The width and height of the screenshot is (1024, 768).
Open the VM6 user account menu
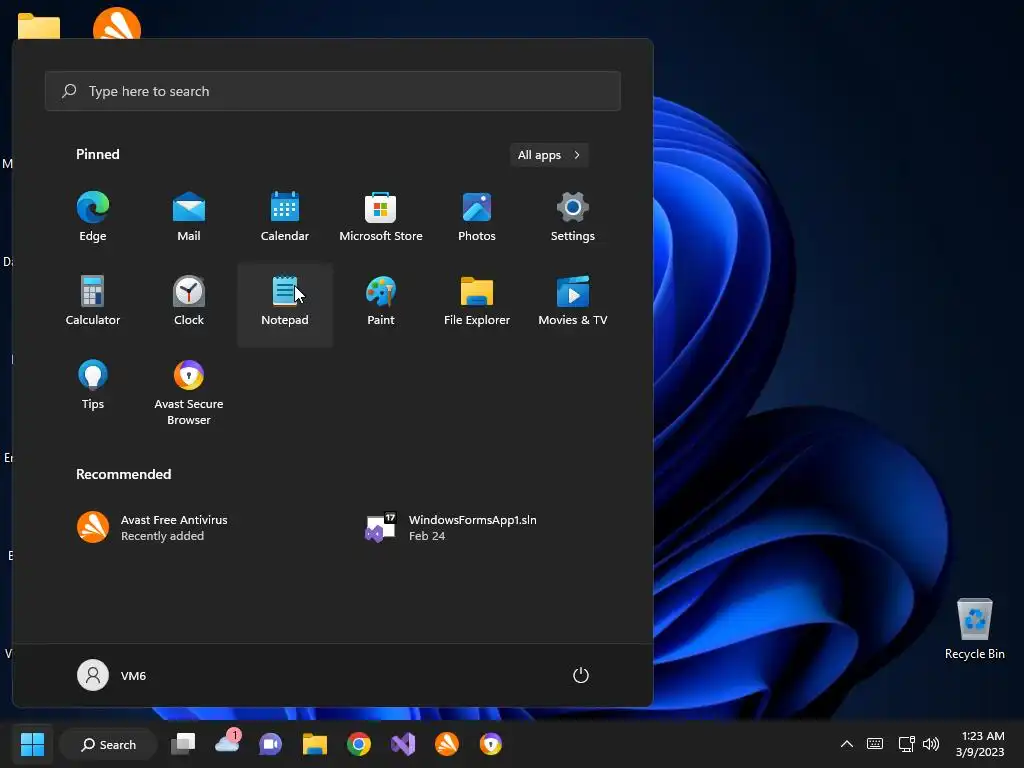click(x=112, y=675)
